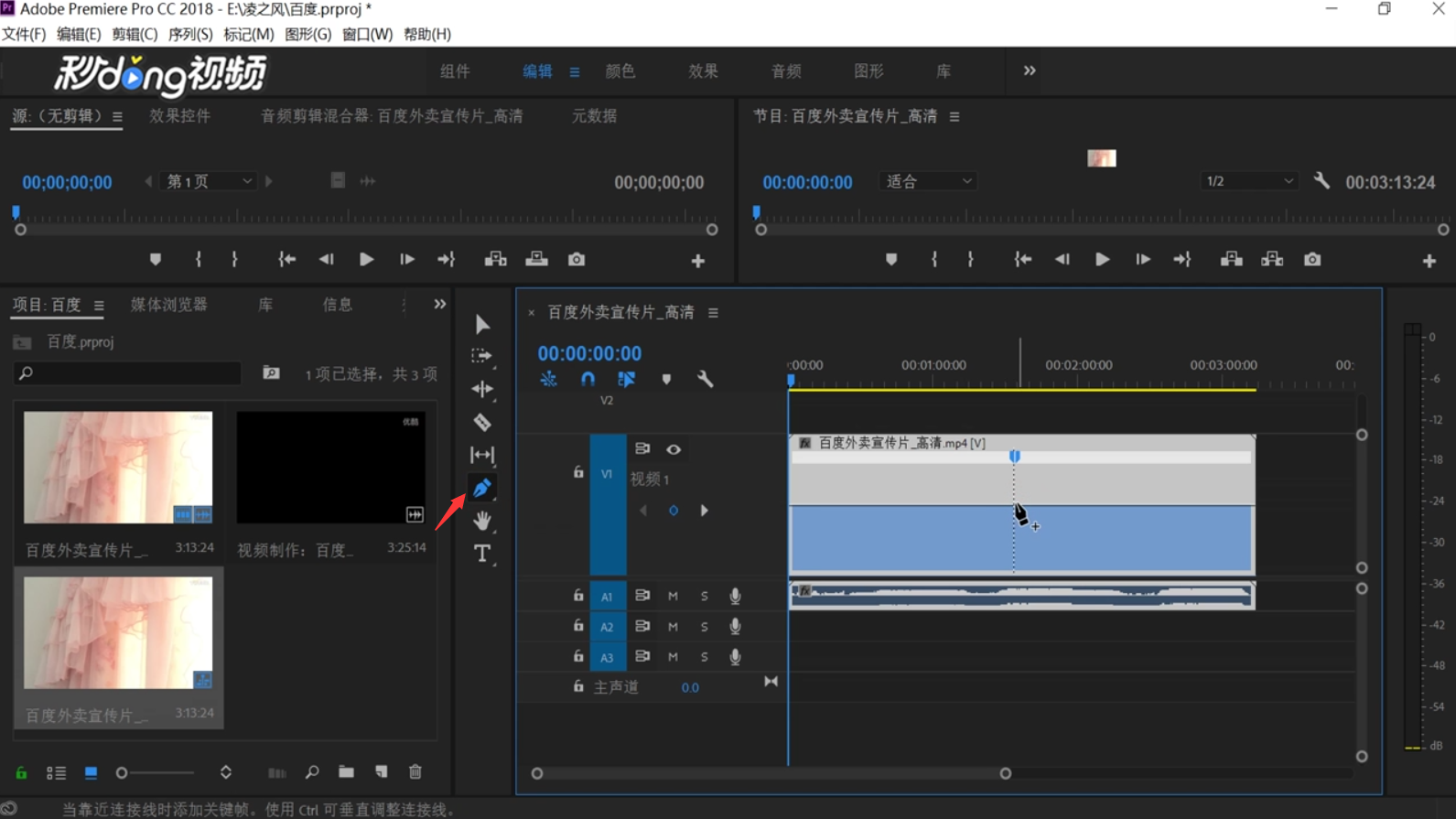
Task: Play video in Program monitor
Action: pos(1103,260)
